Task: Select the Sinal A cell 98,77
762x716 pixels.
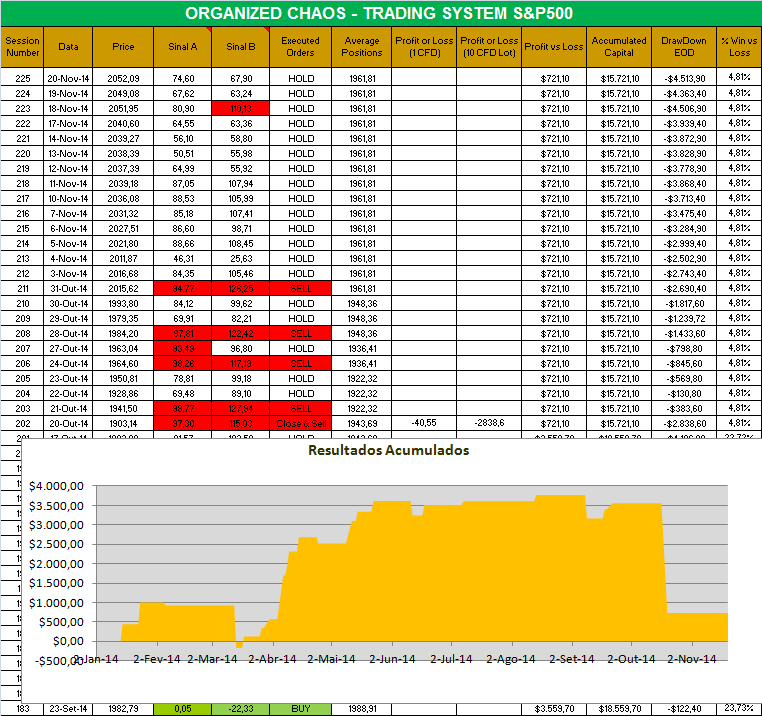Action: [x=183, y=408]
